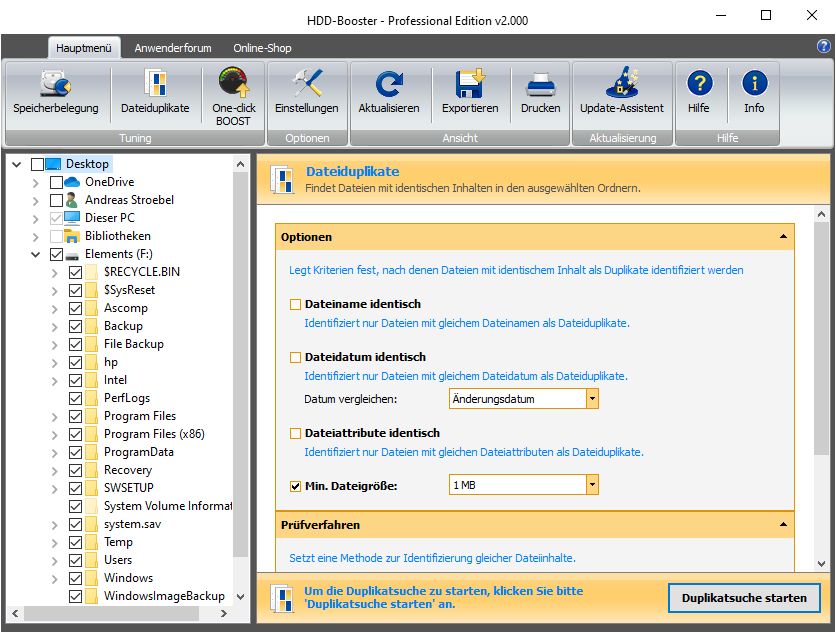
Task: Click the Drucken printer icon
Action: point(541,85)
